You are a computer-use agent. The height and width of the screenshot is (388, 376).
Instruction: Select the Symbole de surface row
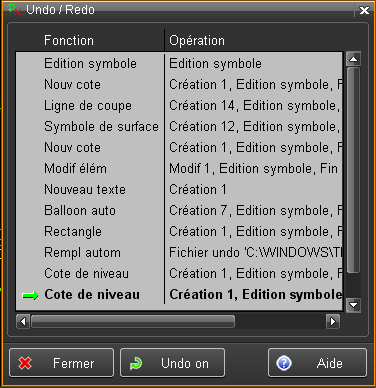[179, 127]
